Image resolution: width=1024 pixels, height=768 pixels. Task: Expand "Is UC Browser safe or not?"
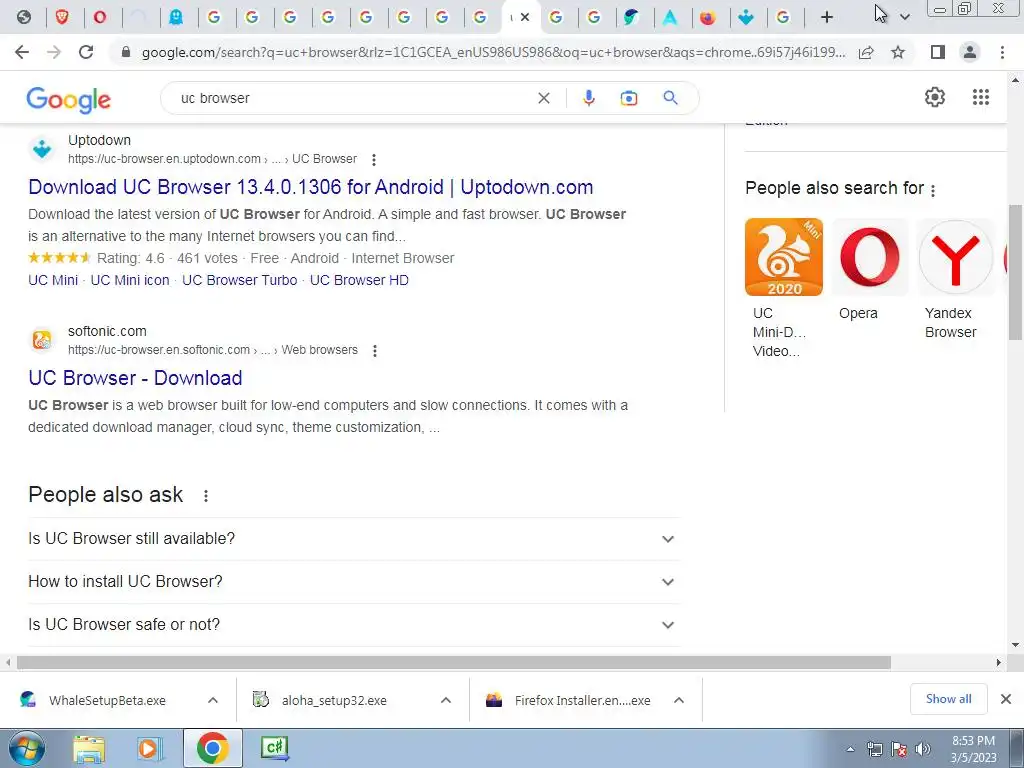pos(354,625)
